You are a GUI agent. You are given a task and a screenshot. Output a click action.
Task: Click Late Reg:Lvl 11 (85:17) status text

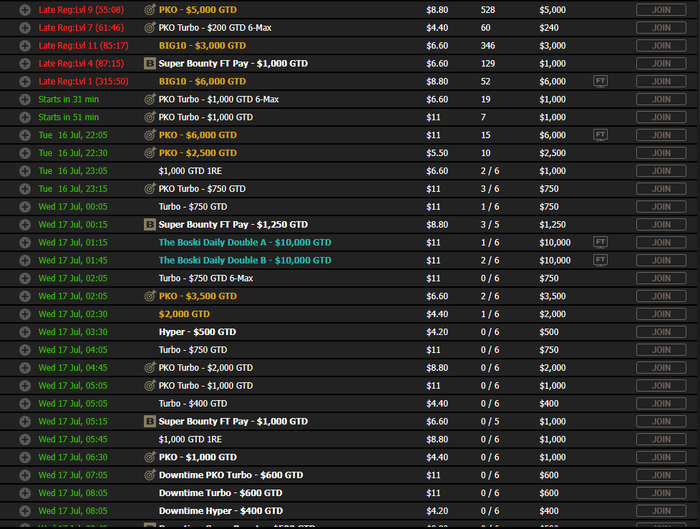pos(83,46)
